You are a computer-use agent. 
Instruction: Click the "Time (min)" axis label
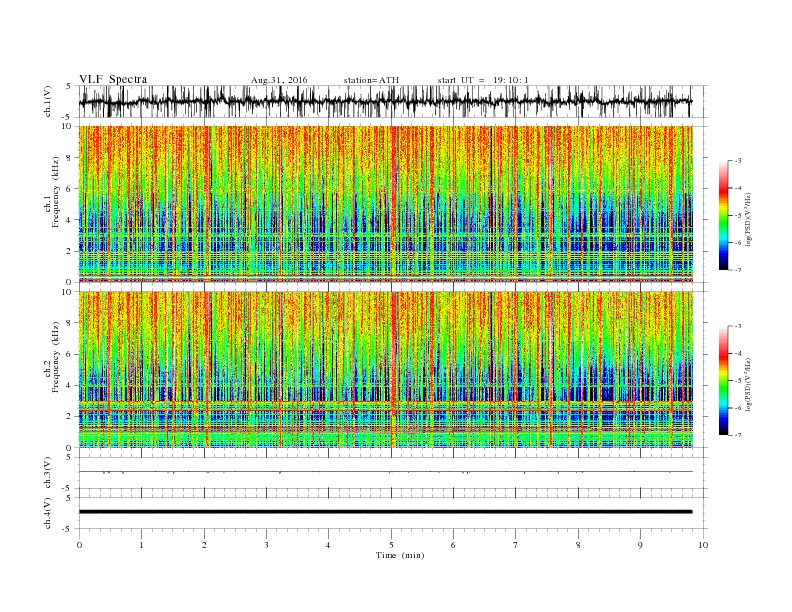pyautogui.click(x=400, y=555)
